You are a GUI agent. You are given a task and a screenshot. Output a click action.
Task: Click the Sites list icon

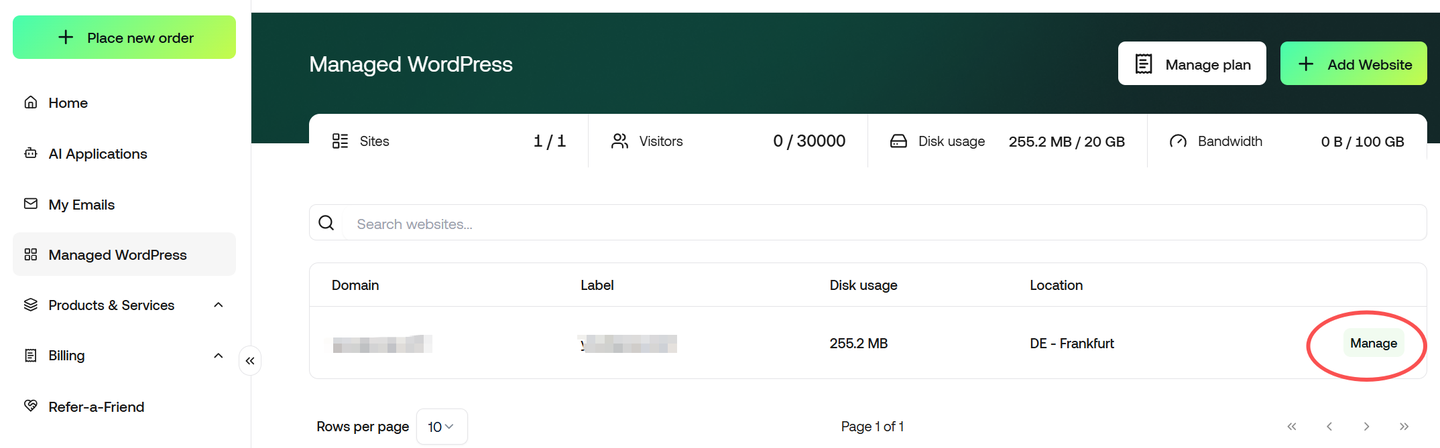coord(340,141)
